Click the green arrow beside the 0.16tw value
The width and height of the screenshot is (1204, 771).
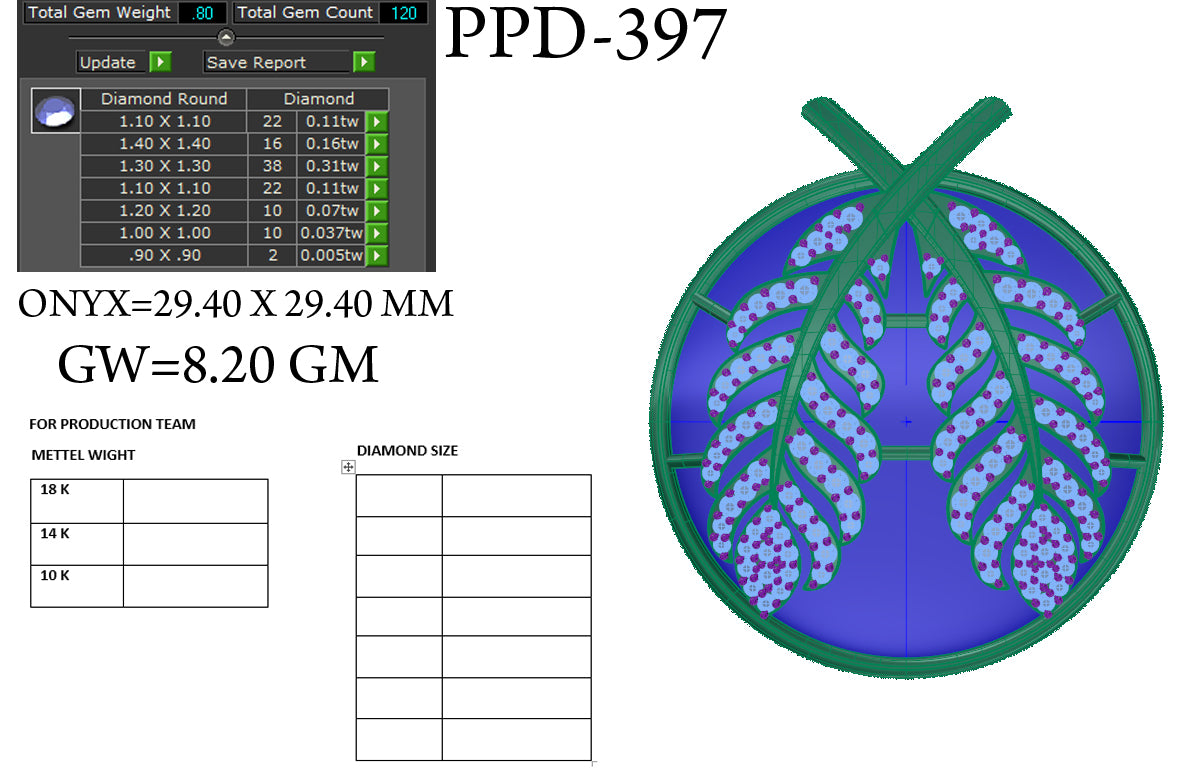374,143
